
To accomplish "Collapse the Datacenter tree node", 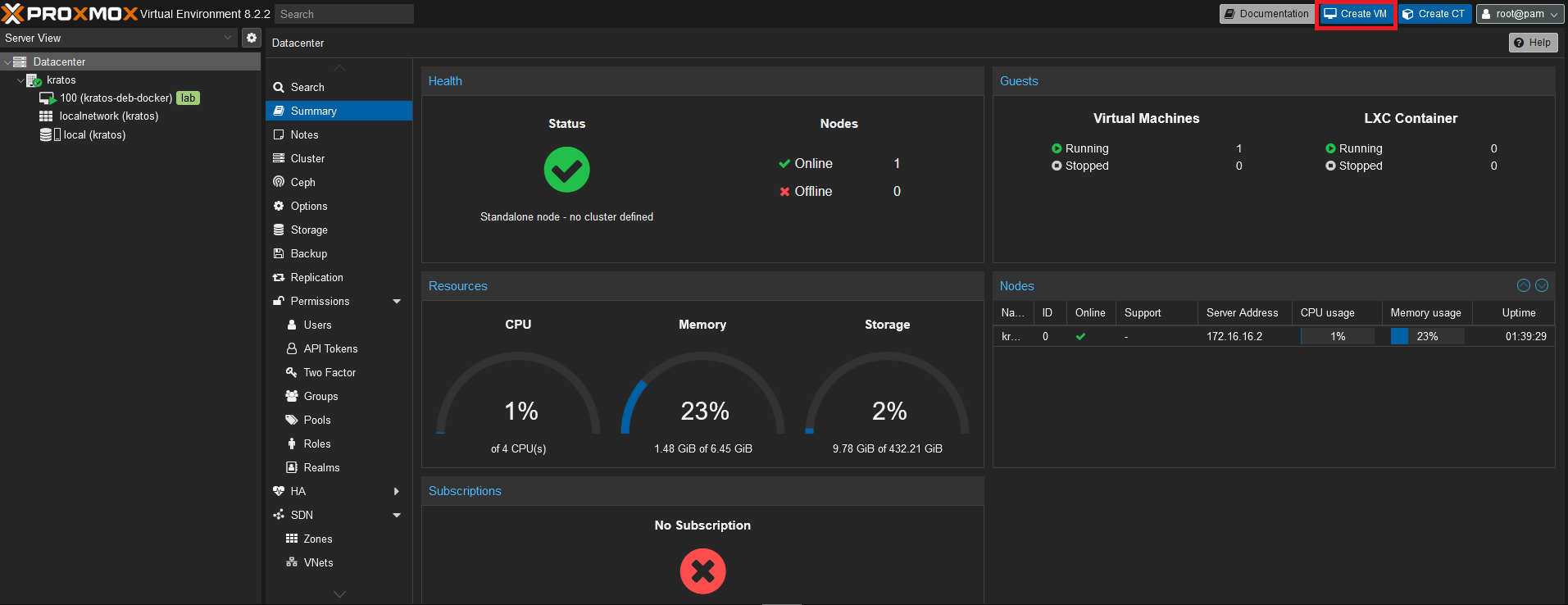I will click(7, 62).
